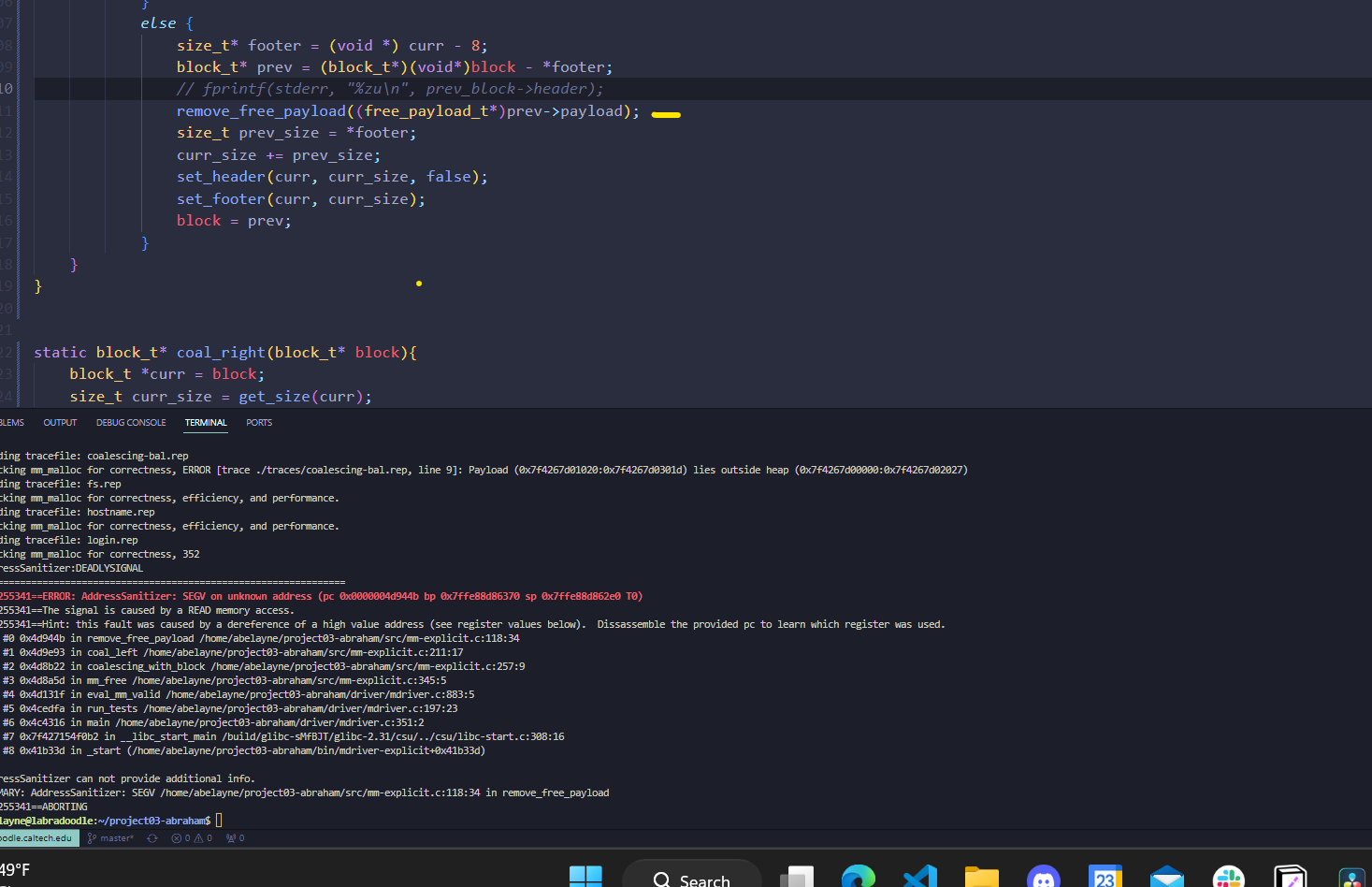Open the Windows Start menu

585,877
